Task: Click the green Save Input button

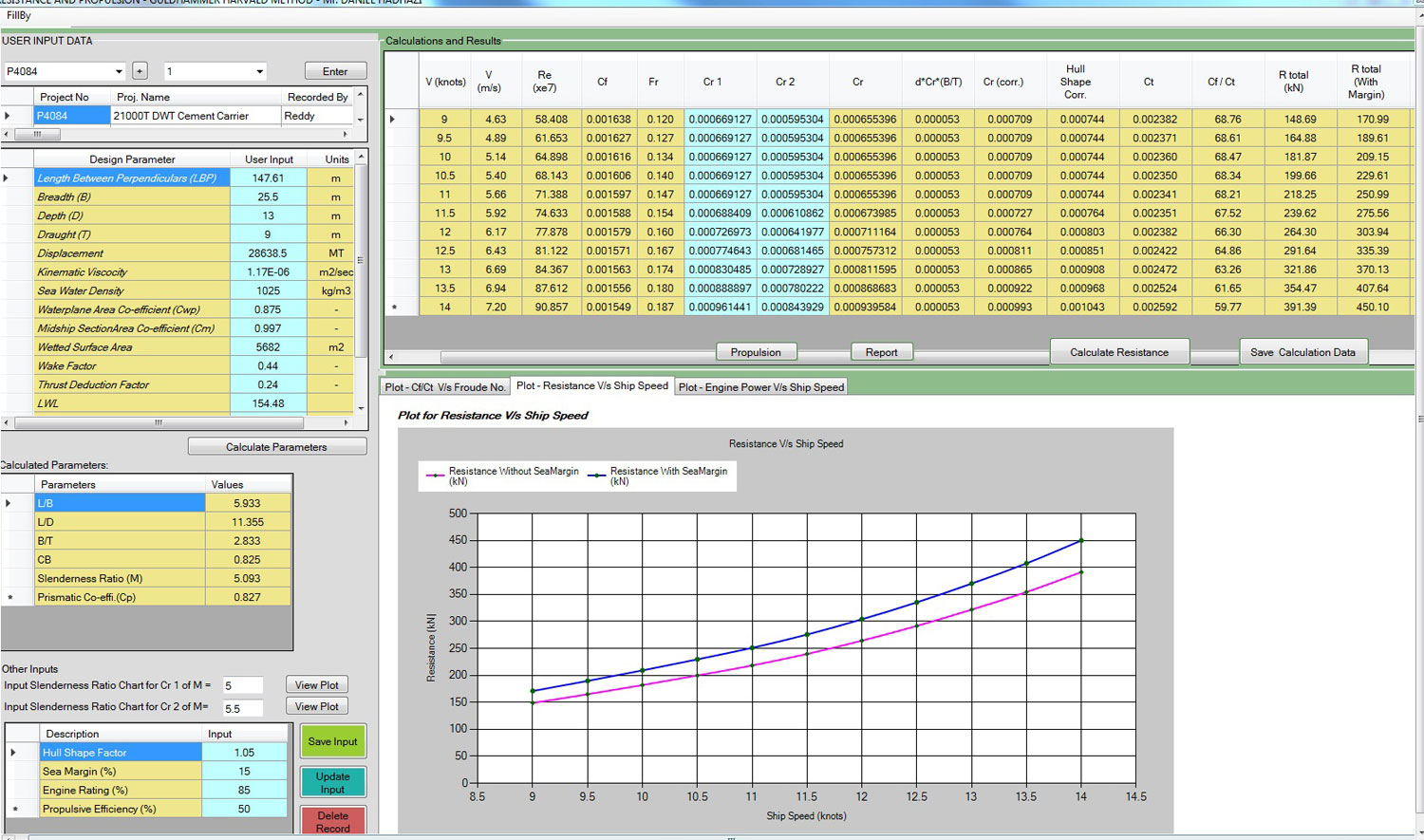Action: click(332, 741)
